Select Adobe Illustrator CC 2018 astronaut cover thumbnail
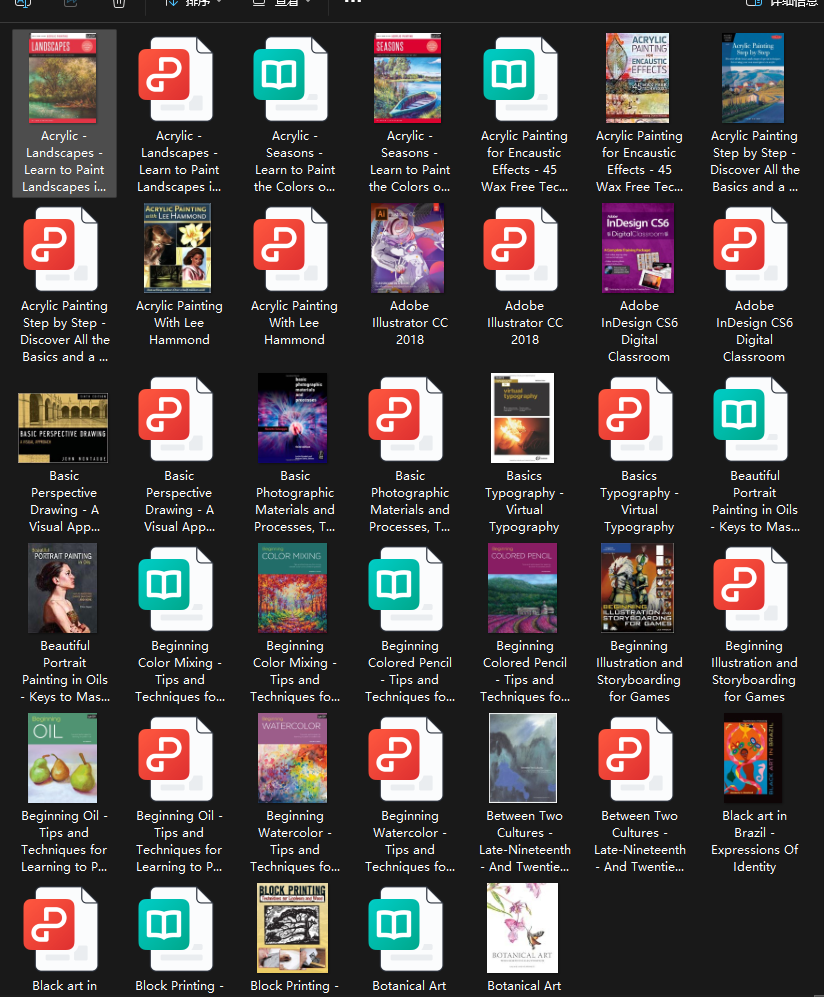This screenshot has height=997, width=824. pyautogui.click(x=408, y=248)
